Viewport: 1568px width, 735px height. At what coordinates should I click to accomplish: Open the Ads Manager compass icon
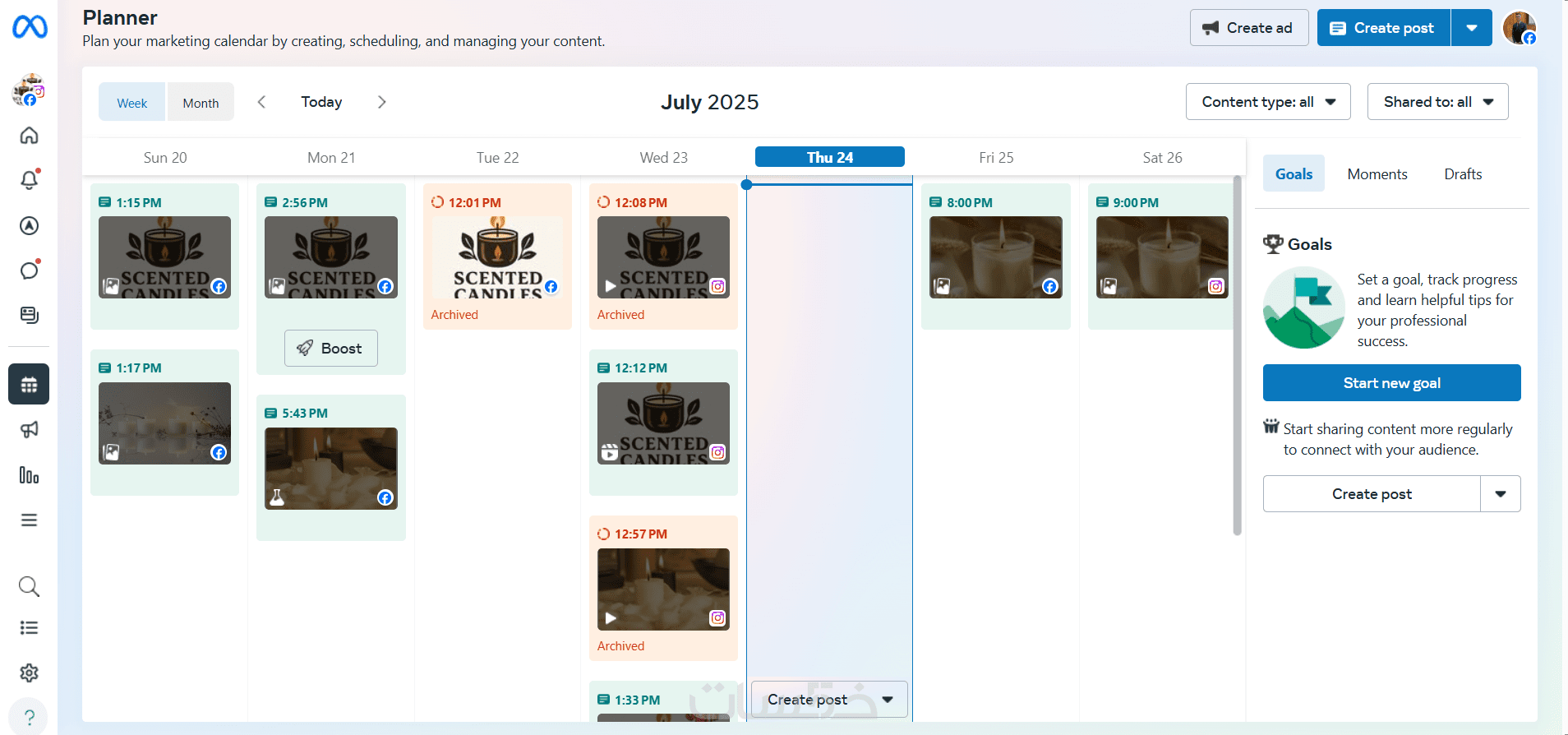pyautogui.click(x=29, y=225)
